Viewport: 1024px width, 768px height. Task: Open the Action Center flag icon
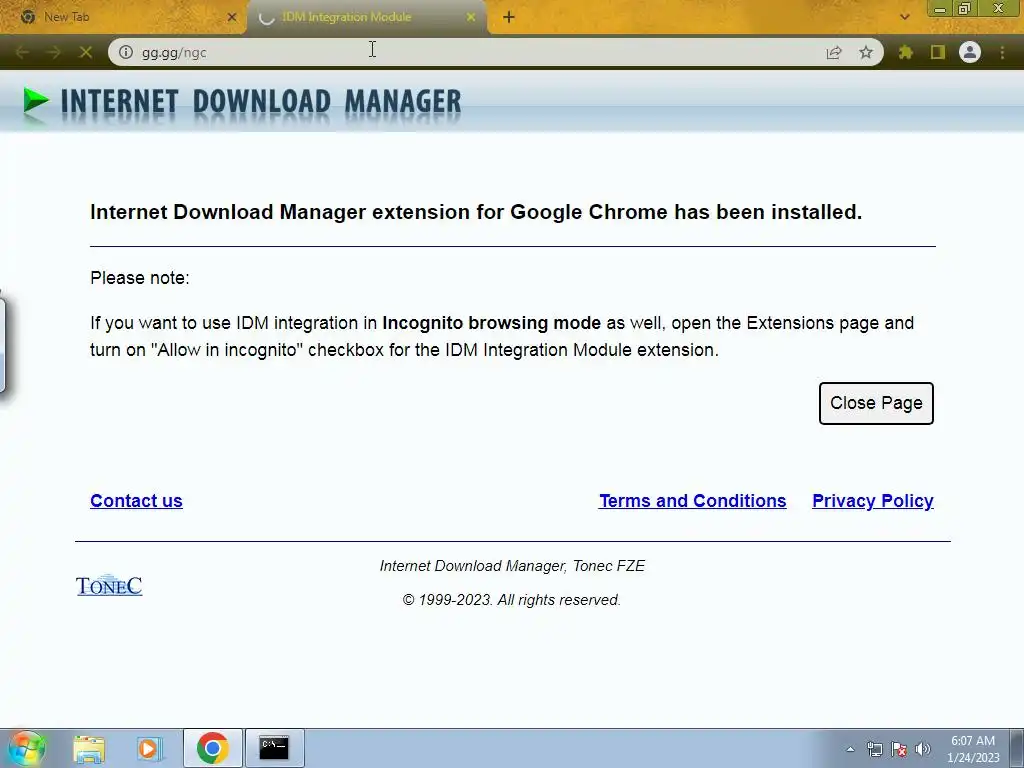(899, 749)
